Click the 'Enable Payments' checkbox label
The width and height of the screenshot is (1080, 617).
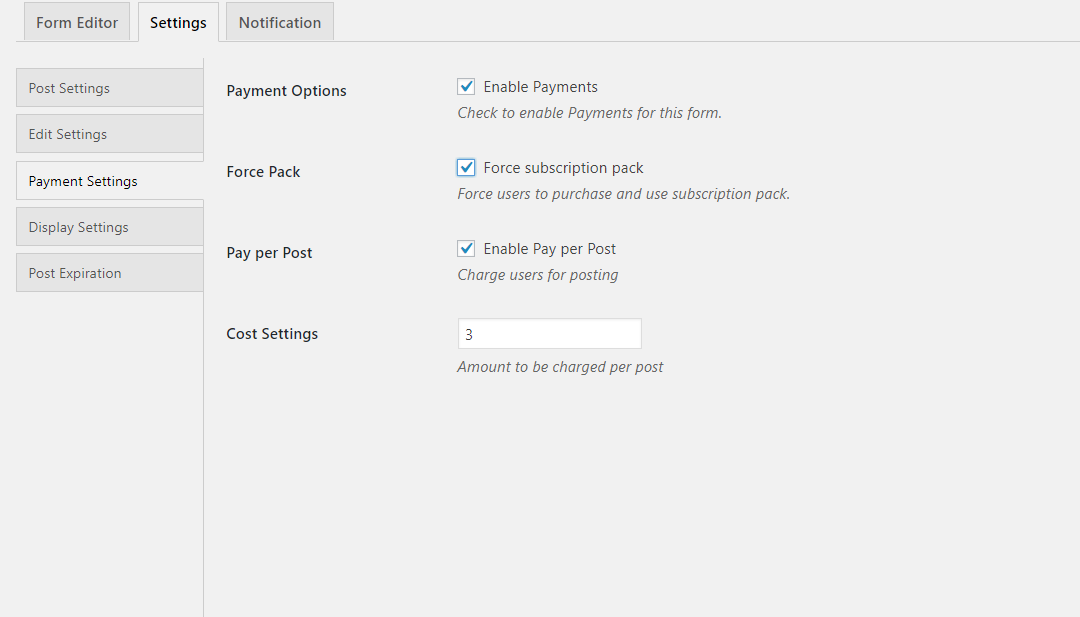click(541, 87)
